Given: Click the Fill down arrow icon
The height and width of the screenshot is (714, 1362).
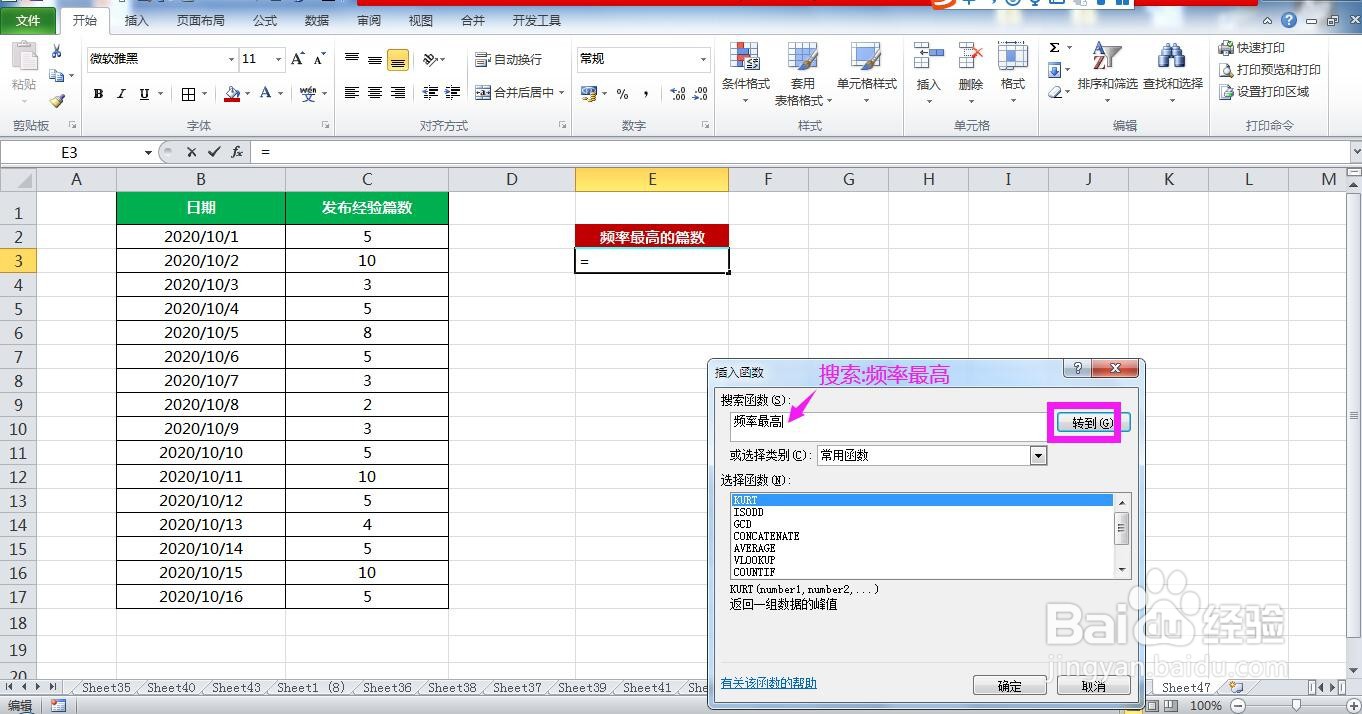Looking at the screenshot, I should tap(1055, 70).
